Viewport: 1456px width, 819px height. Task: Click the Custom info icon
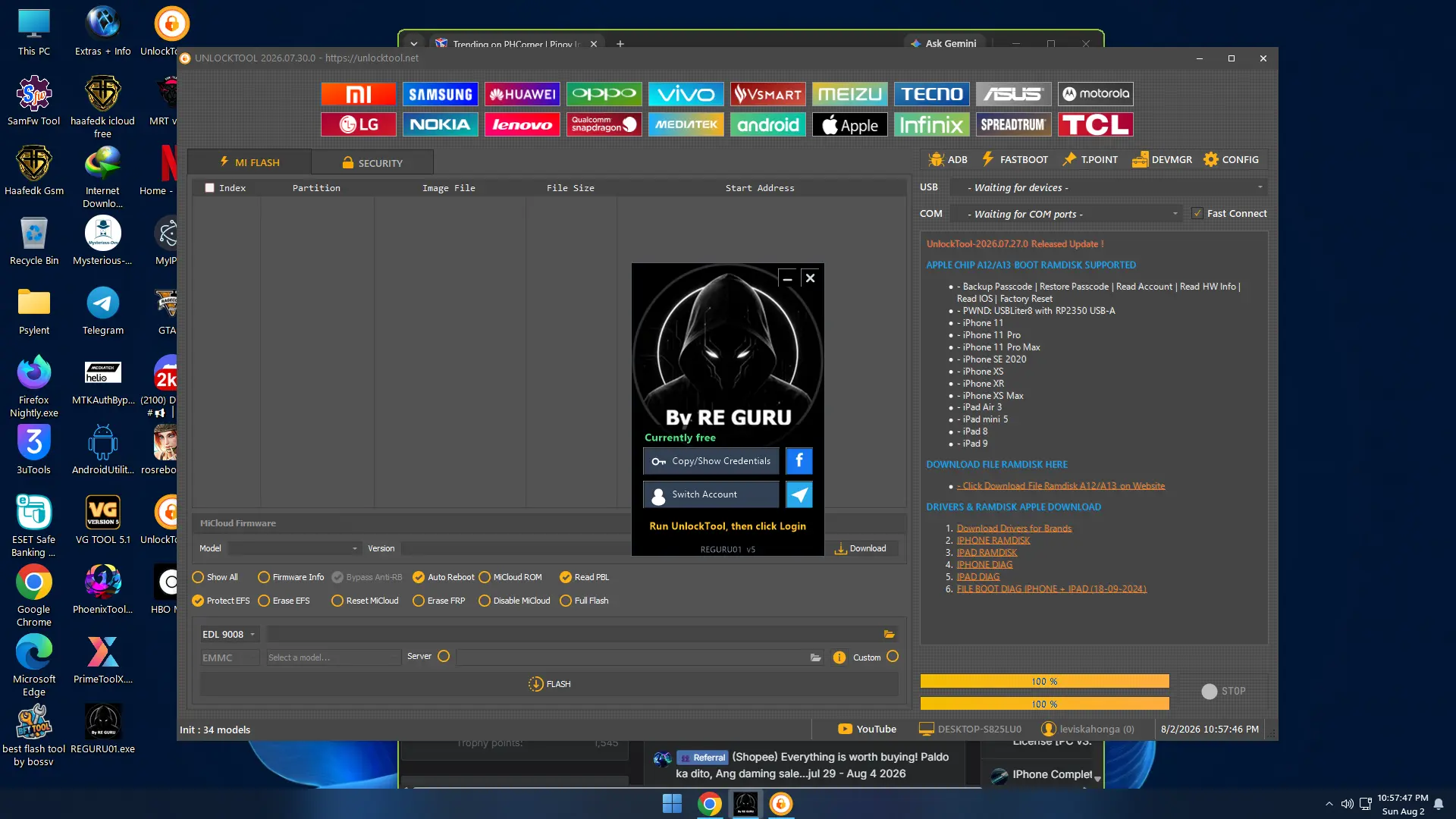(x=839, y=657)
